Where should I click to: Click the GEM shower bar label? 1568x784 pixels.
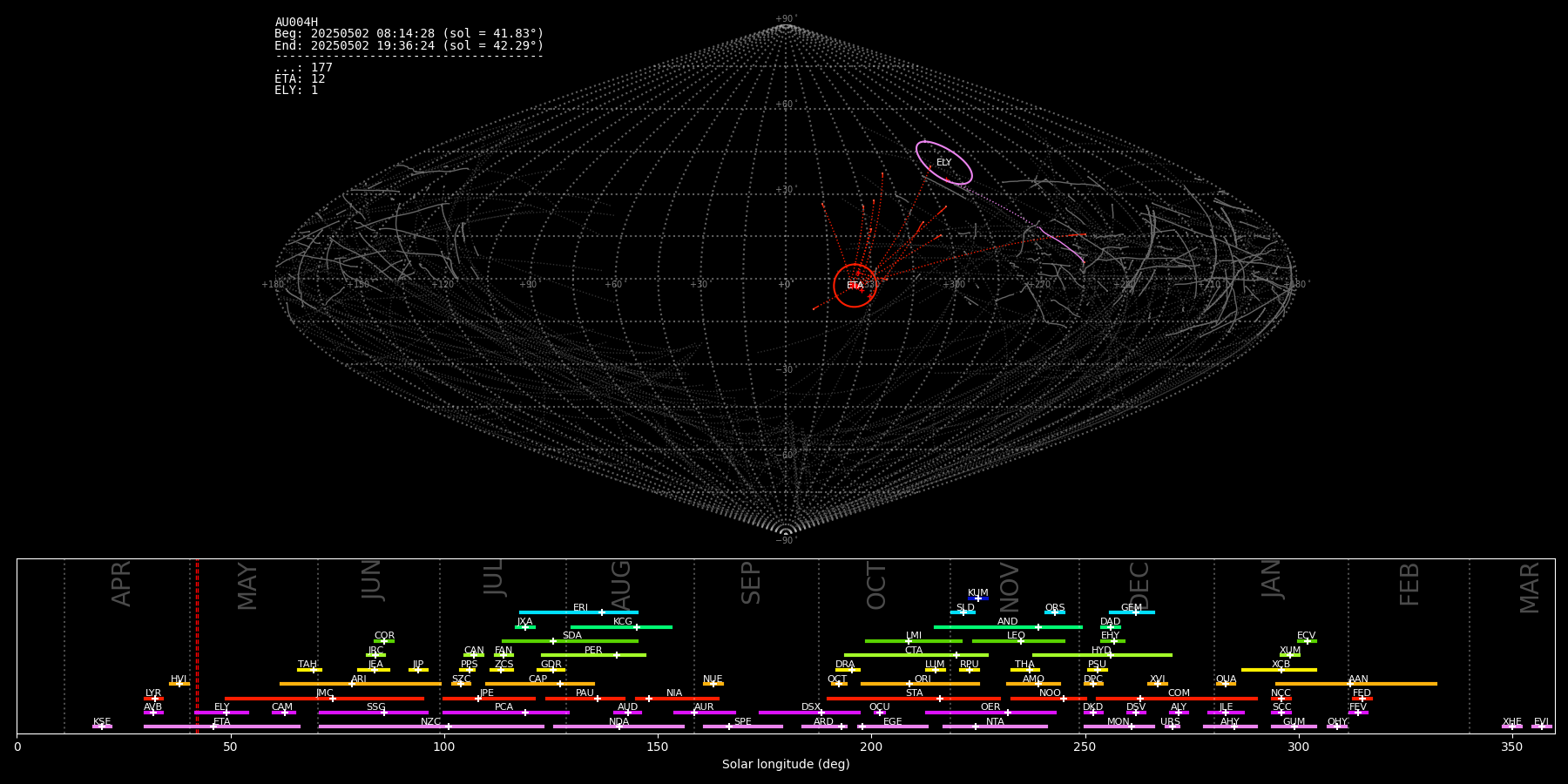pyautogui.click(x=1132, y=608)
